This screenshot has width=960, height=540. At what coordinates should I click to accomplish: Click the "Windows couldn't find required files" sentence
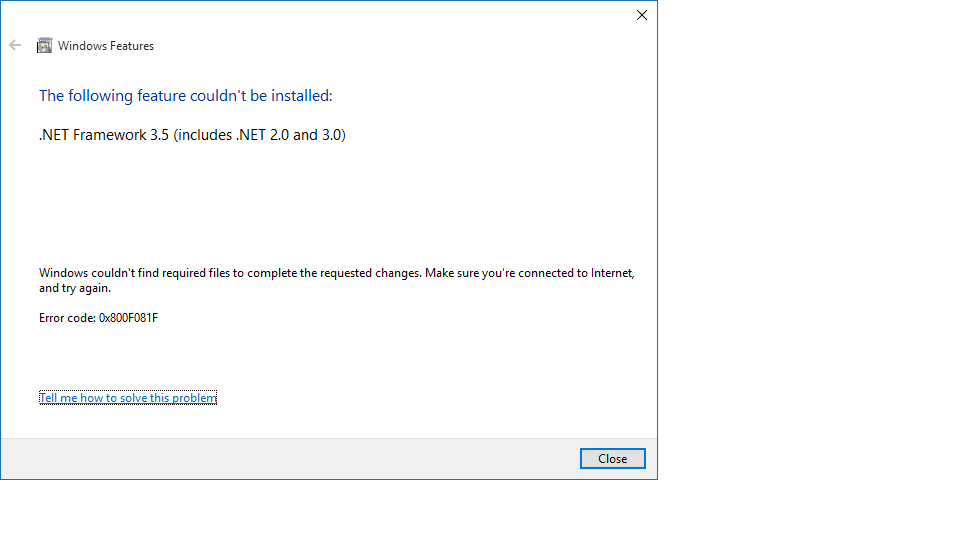coord(230,273)
